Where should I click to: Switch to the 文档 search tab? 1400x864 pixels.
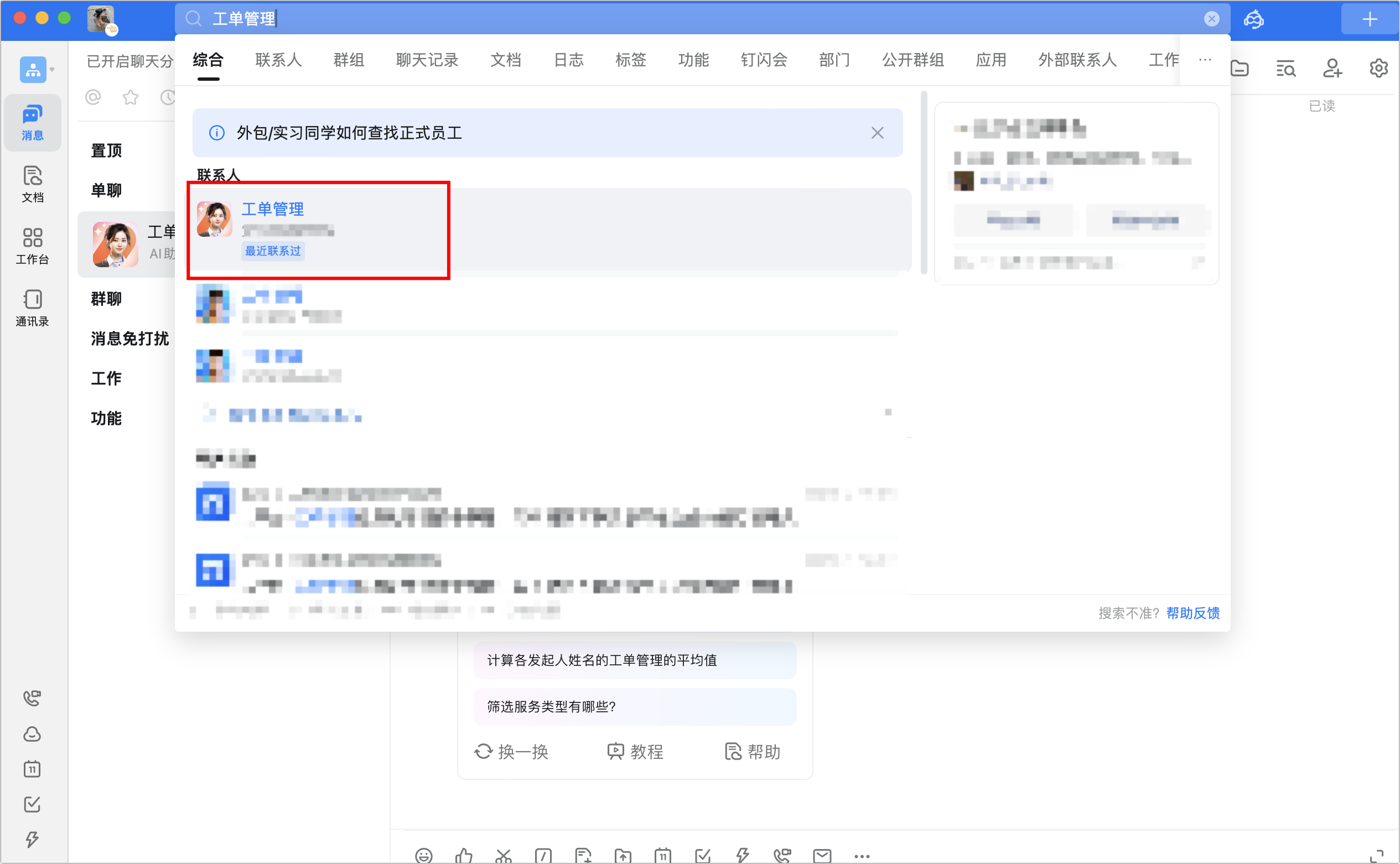[506, 60]
